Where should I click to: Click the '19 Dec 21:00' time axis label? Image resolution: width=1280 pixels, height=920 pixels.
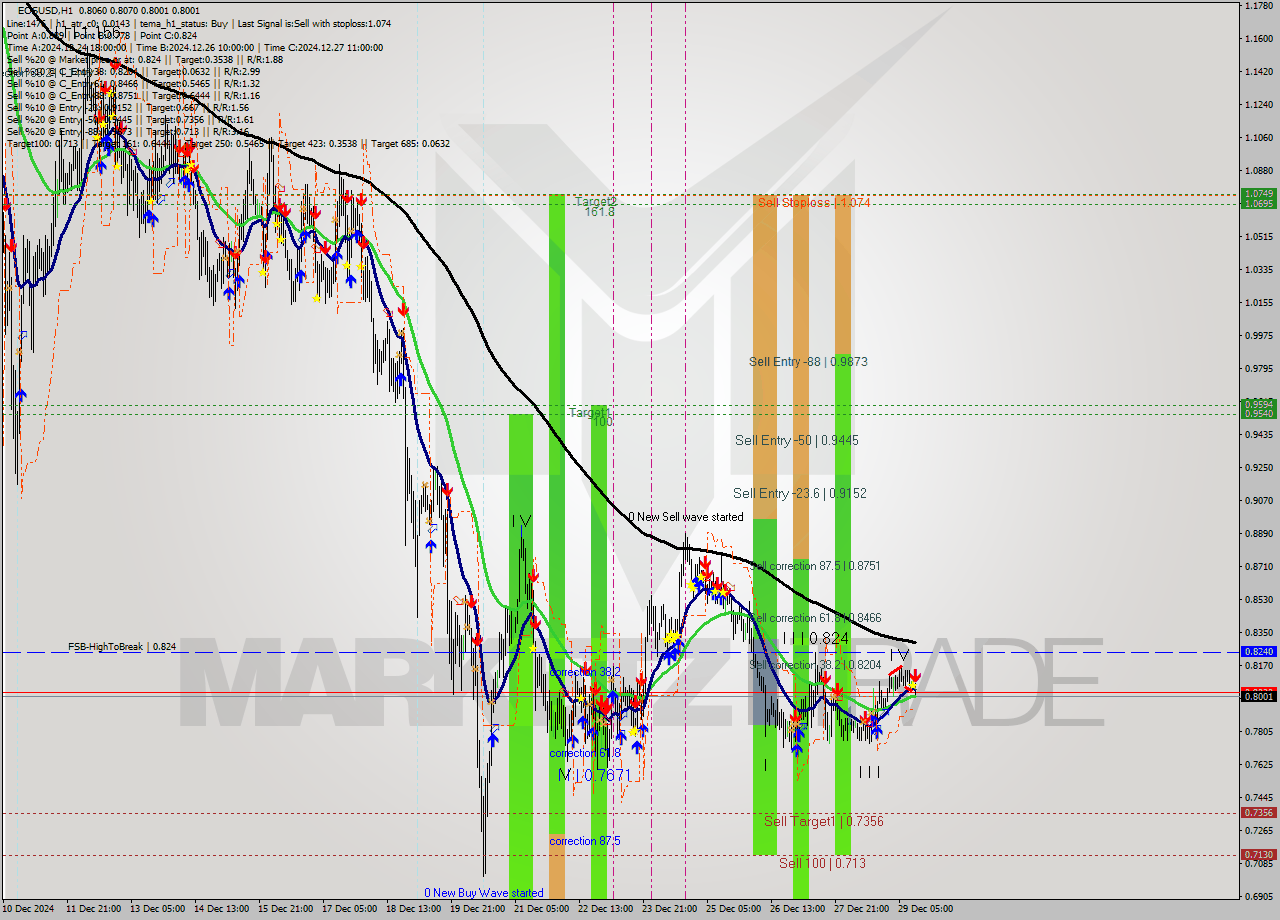click(478, 909)
